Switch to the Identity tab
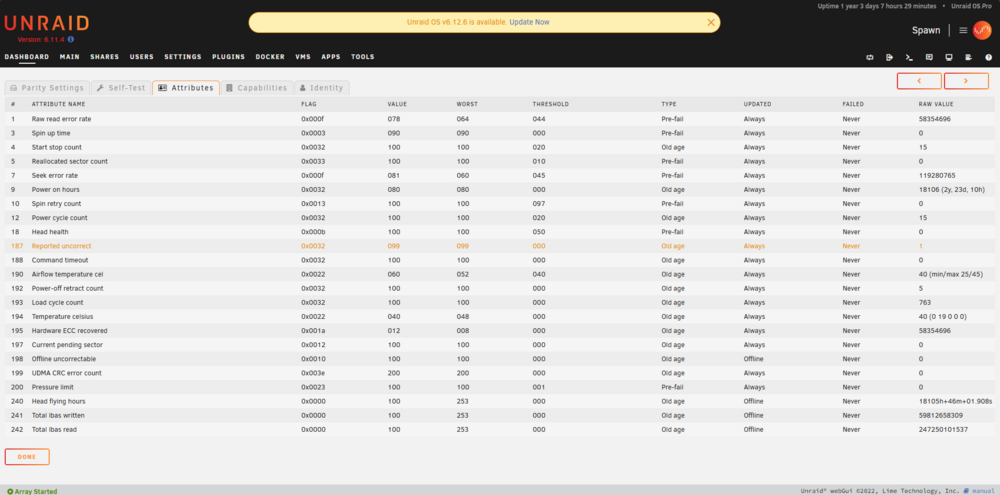This screenshot has width=1000, height=495. tap(322, 88)
